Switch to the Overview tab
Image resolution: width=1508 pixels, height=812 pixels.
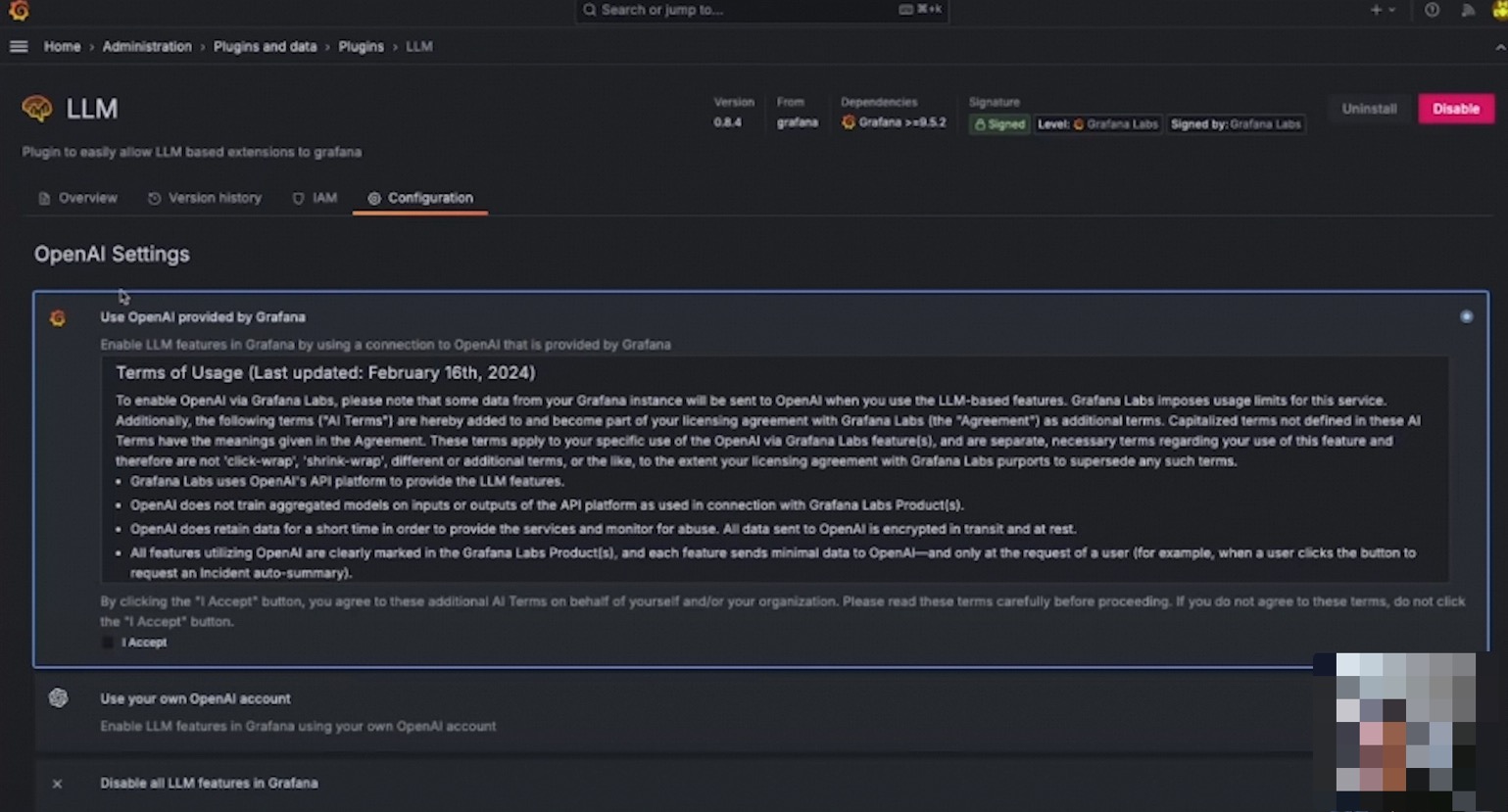pyautogui.click(x=77, y=198)
